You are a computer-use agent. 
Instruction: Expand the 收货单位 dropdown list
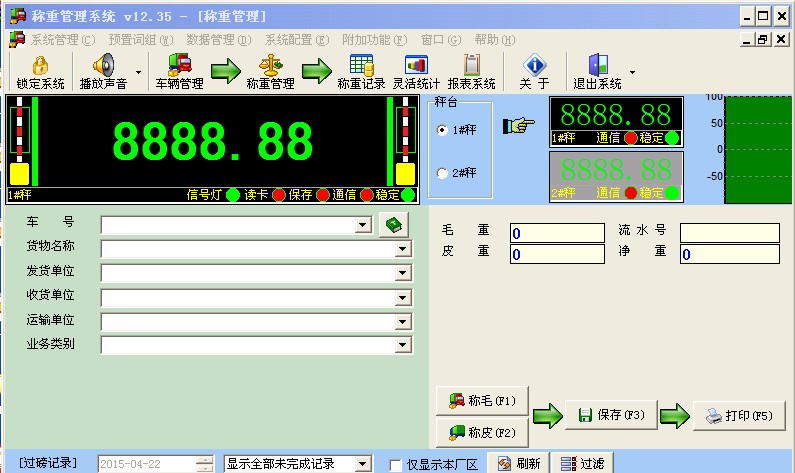(x=403, y=297)
